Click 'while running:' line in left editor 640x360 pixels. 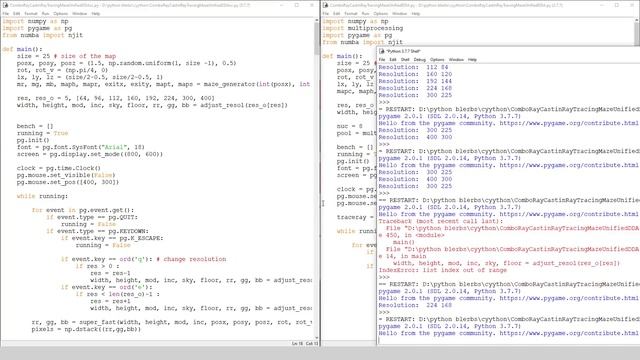click(x=42, y=196)
